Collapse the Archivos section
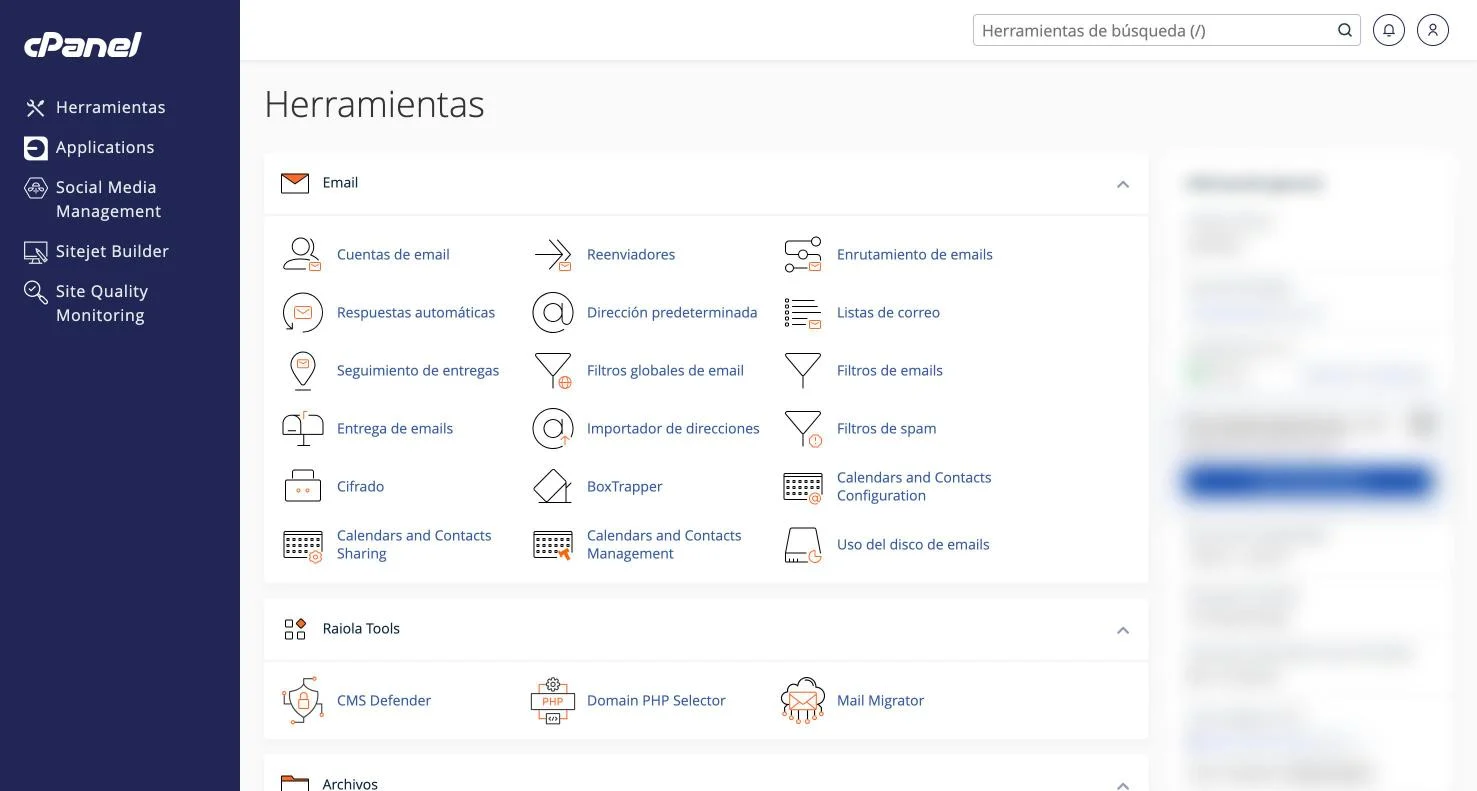Screen dimensions: 1477x791 (x=1123, y=785)
